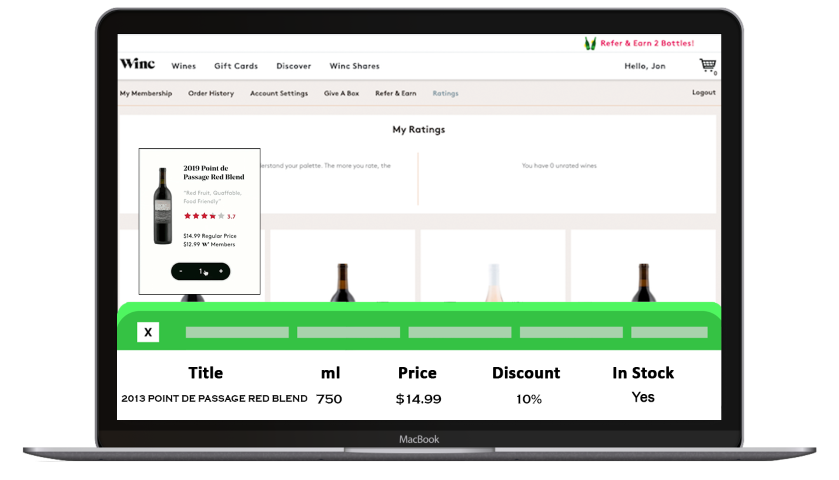Click the In Stock column header
This screenshot has width=839, height=480.
643,372
